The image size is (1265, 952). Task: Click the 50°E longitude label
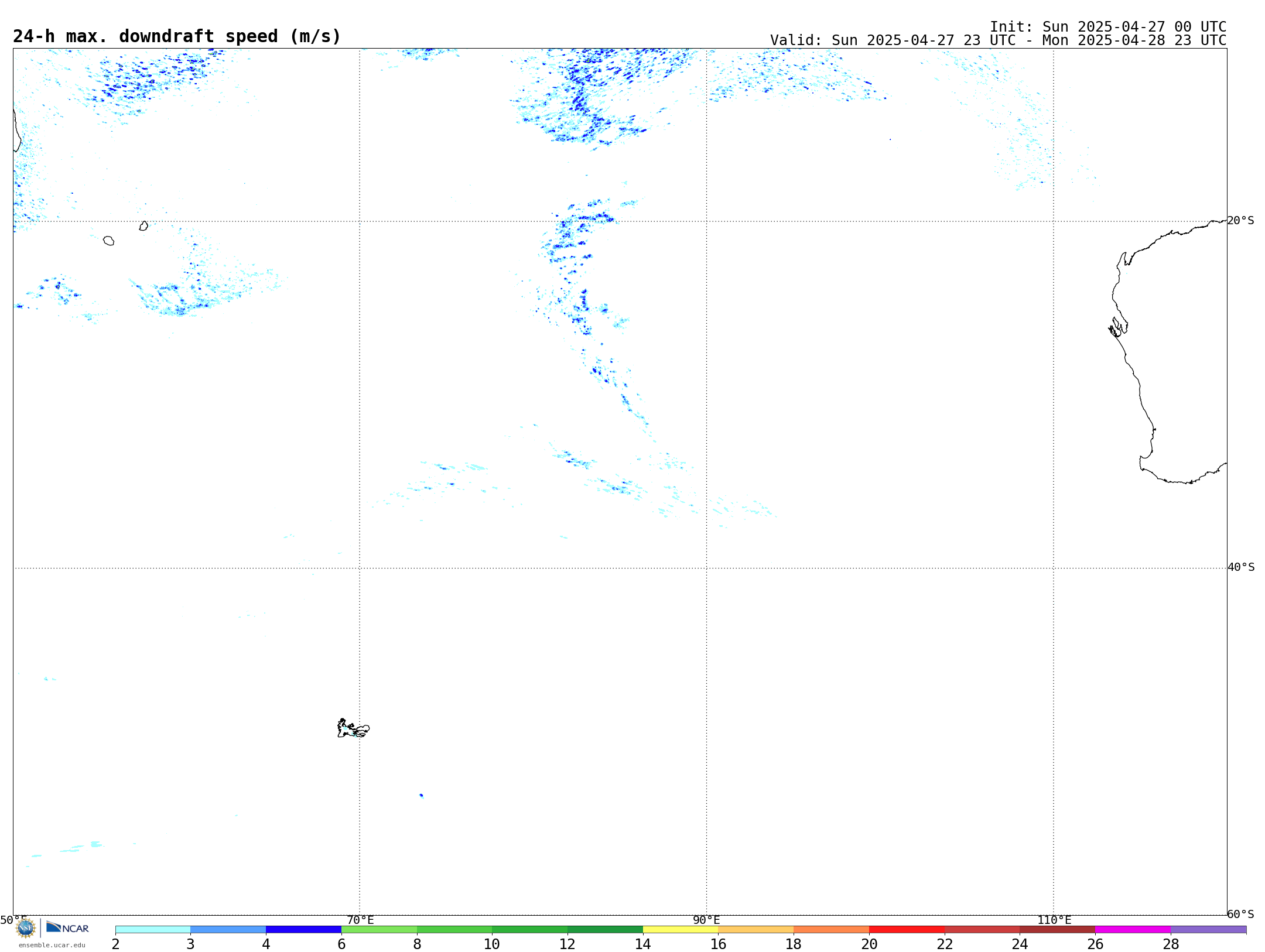[x=13, y=920]
